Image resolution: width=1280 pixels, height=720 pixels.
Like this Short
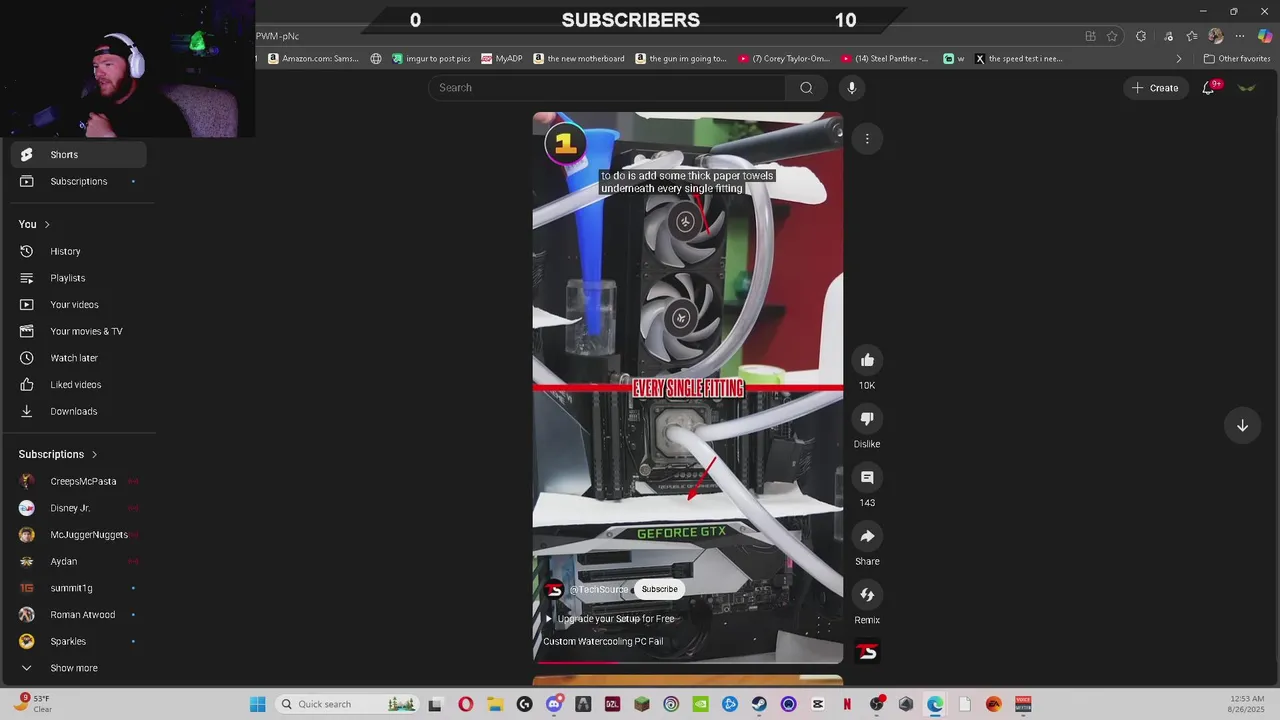point(867,360)
